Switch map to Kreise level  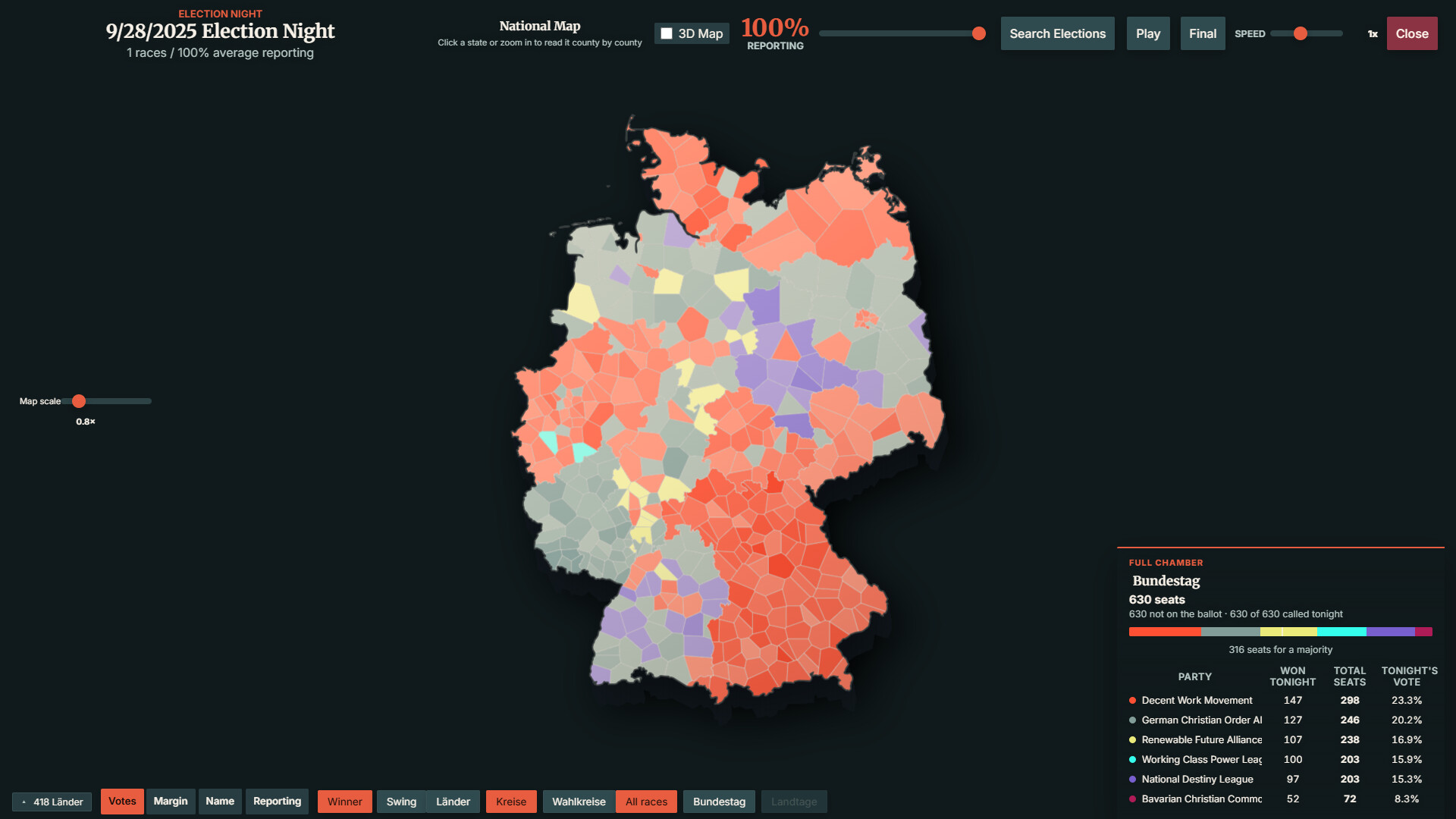511,802
